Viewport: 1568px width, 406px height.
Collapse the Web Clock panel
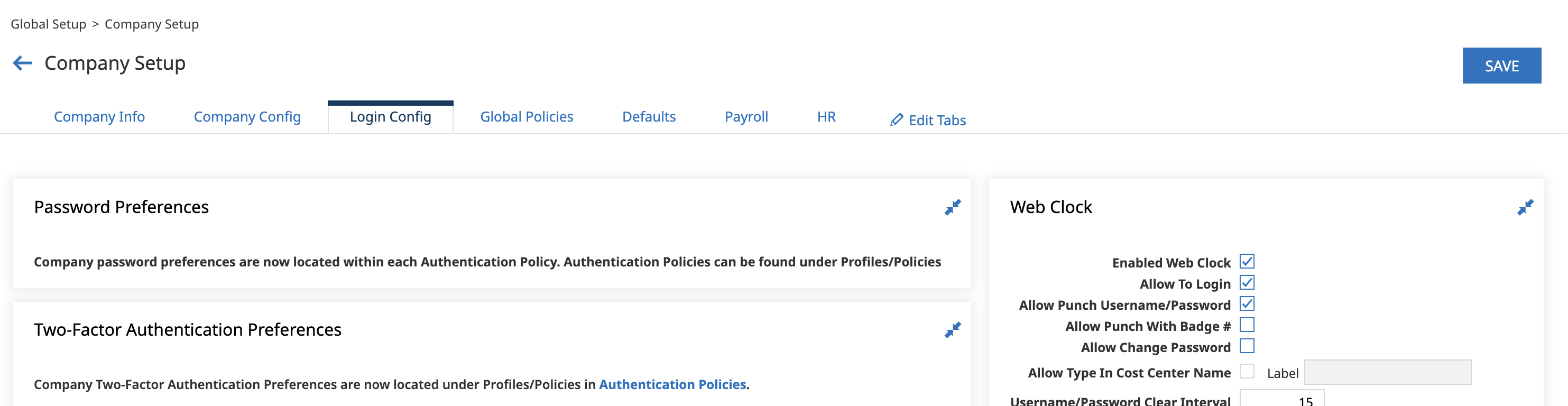[1525, 208]
